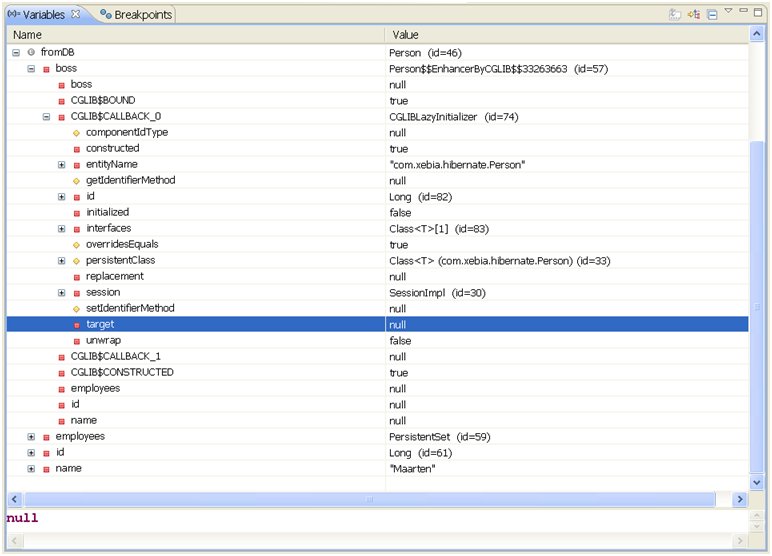Click the initialized field icon
Viewport: 772px width, 556px height.
pos(77,213)
